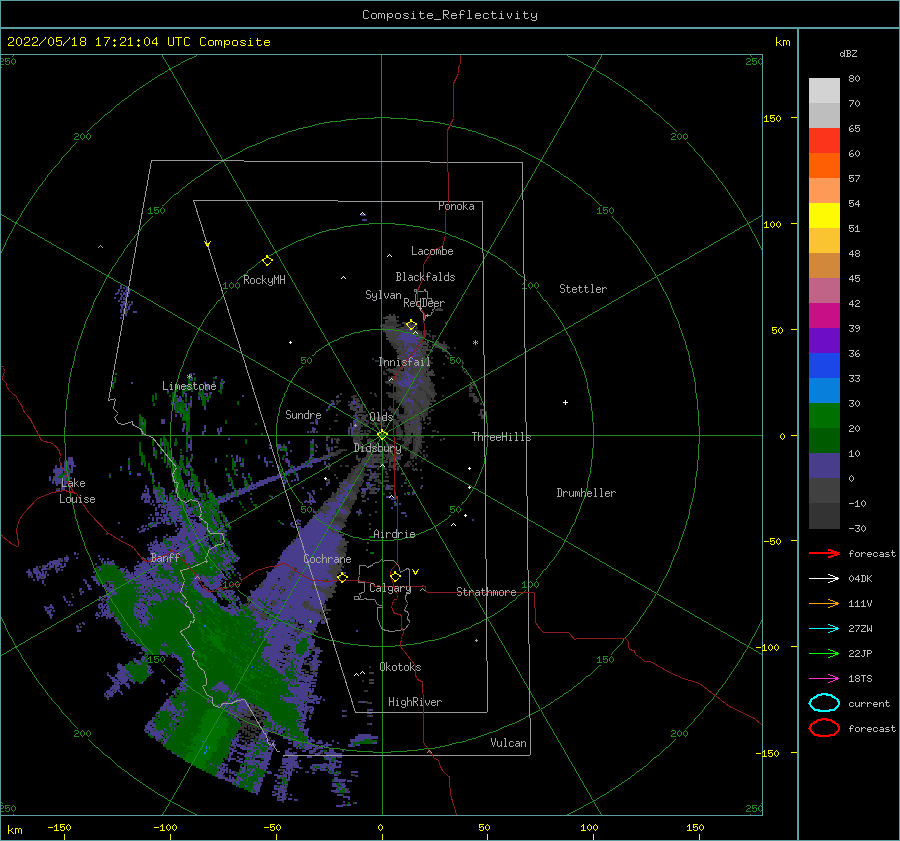This screenshot has width=900, height=841.
Task: Click the Composite_Reflectivity title
Action: [x=450, y=15]
